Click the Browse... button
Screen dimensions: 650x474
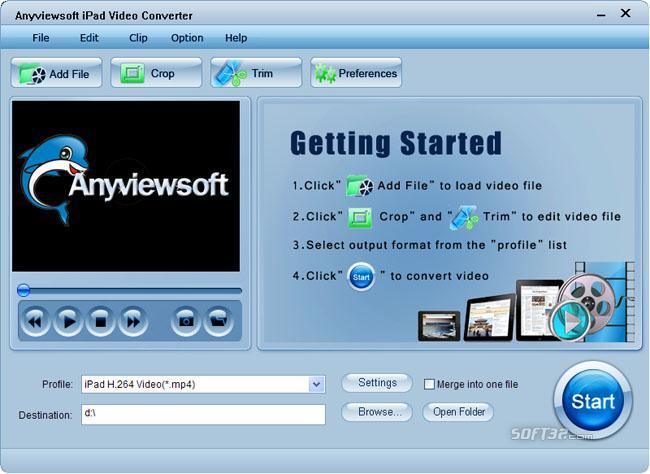click(x=377, y=412)
